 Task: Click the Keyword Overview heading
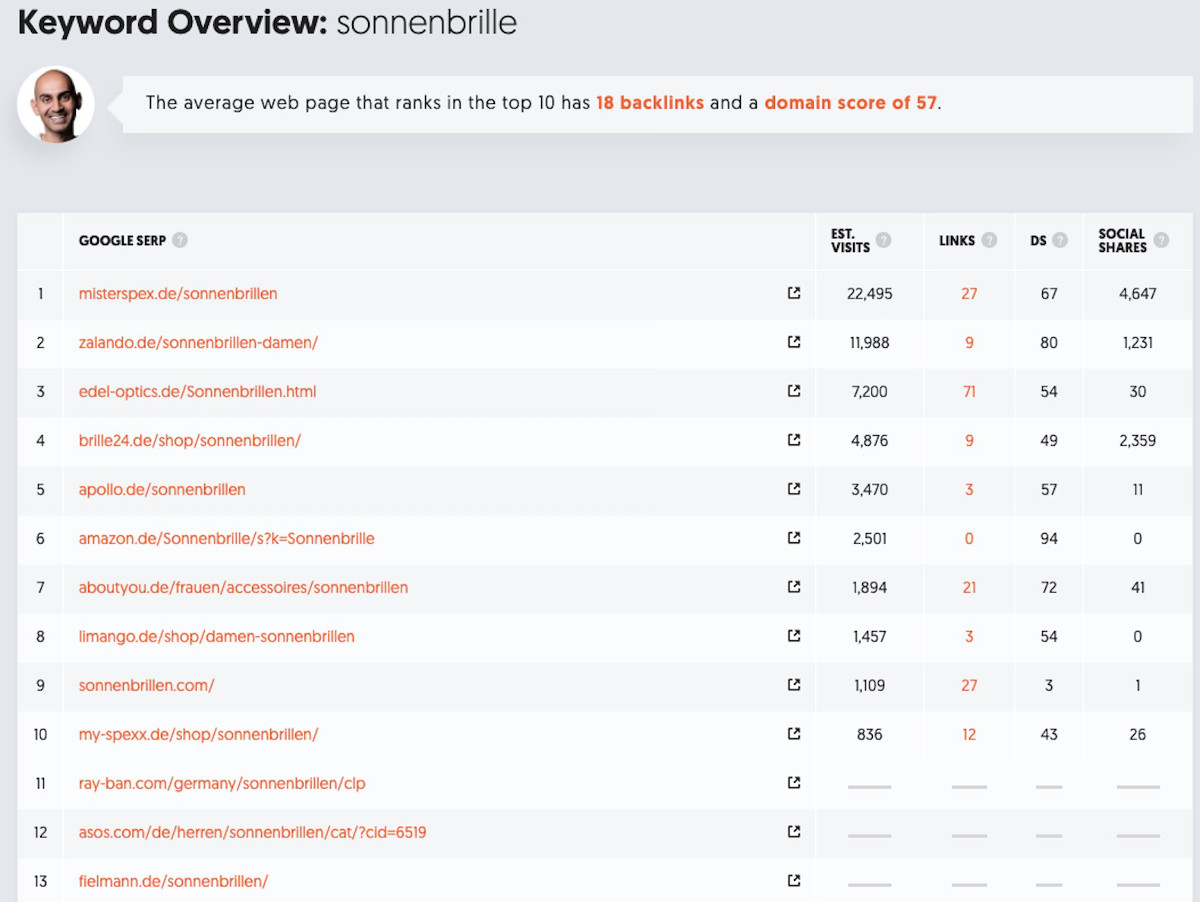pos(267,23)
